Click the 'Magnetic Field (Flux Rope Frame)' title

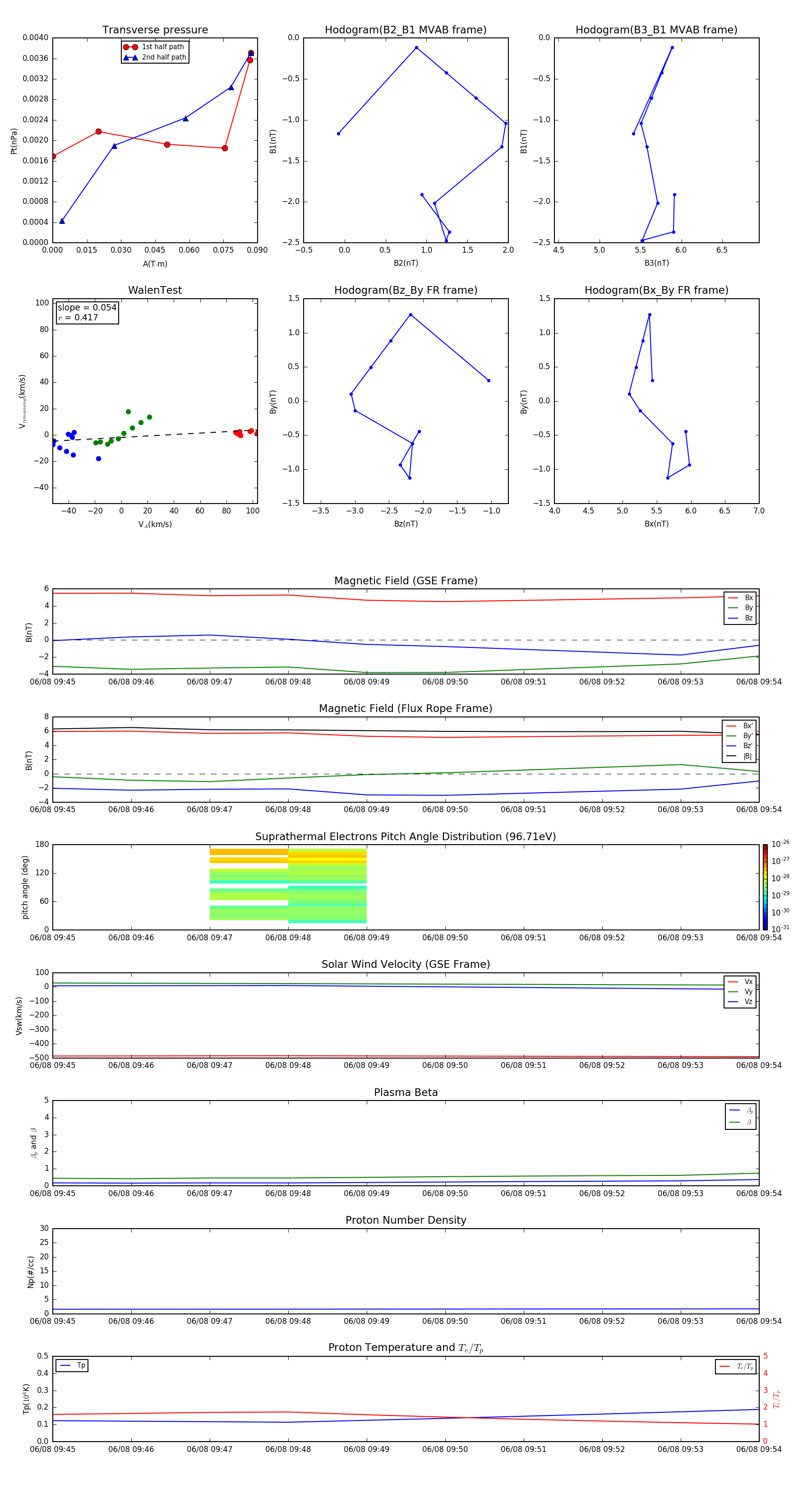pos(406,709)
